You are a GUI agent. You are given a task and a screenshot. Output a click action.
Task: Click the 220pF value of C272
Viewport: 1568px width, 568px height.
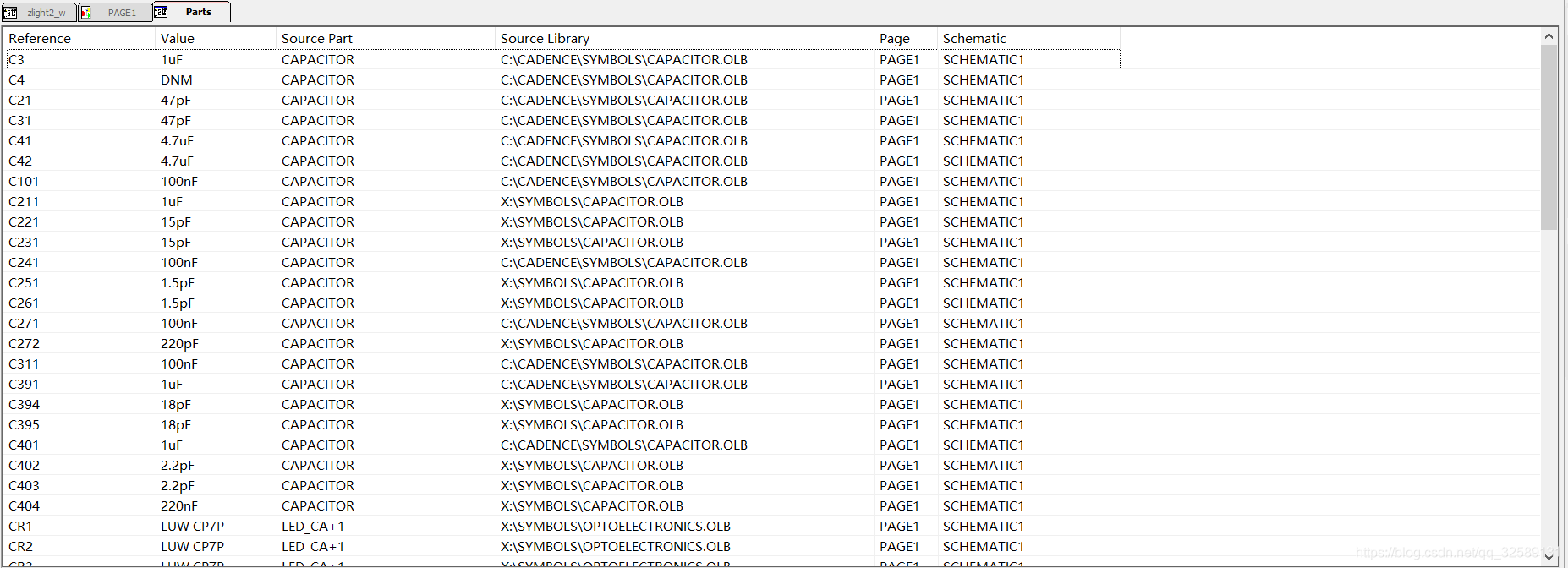179,344
